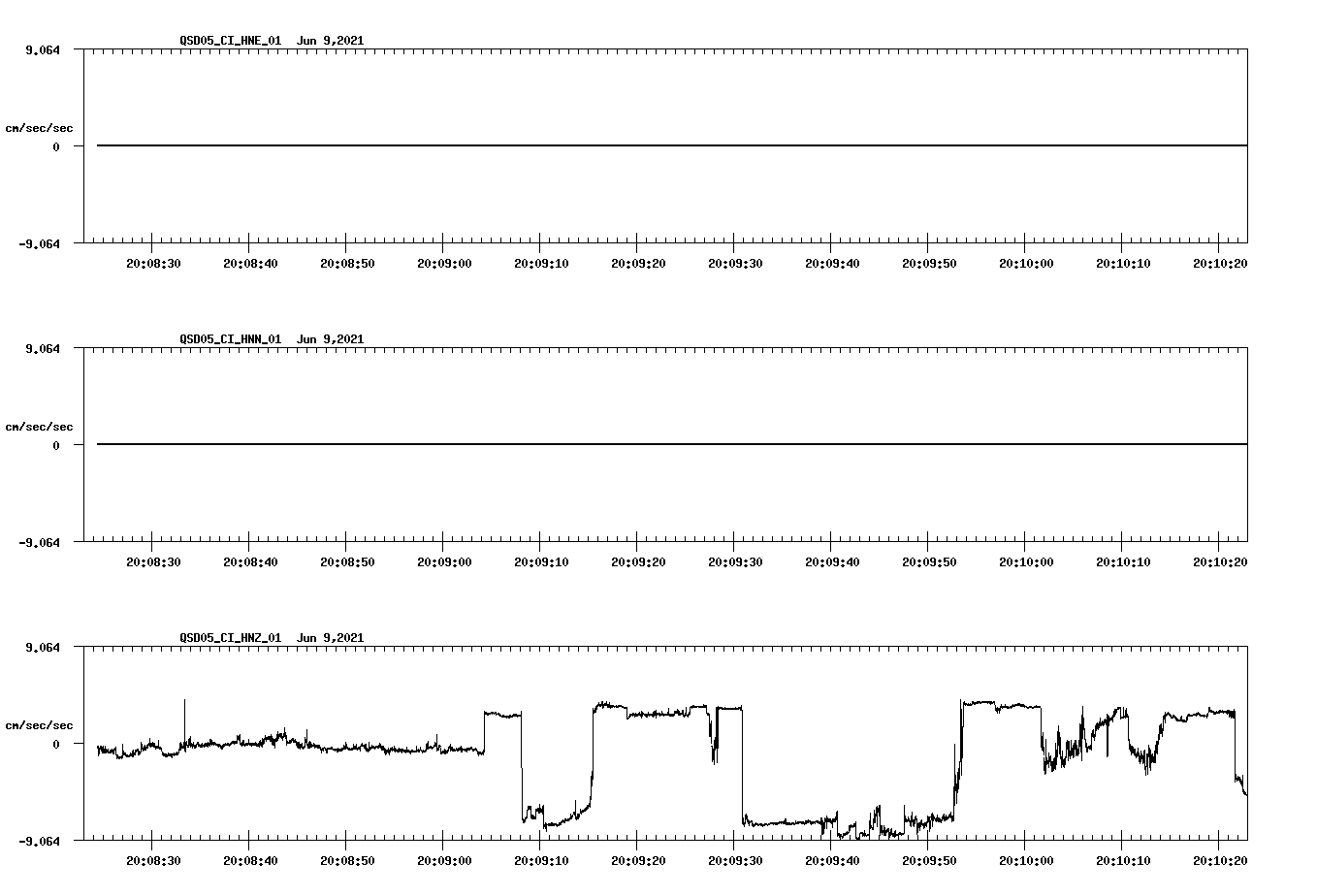Click the 20:09:10 time label under HNN plot
Viewport: 1317px width, 896px height.
(x=541, y=562)
